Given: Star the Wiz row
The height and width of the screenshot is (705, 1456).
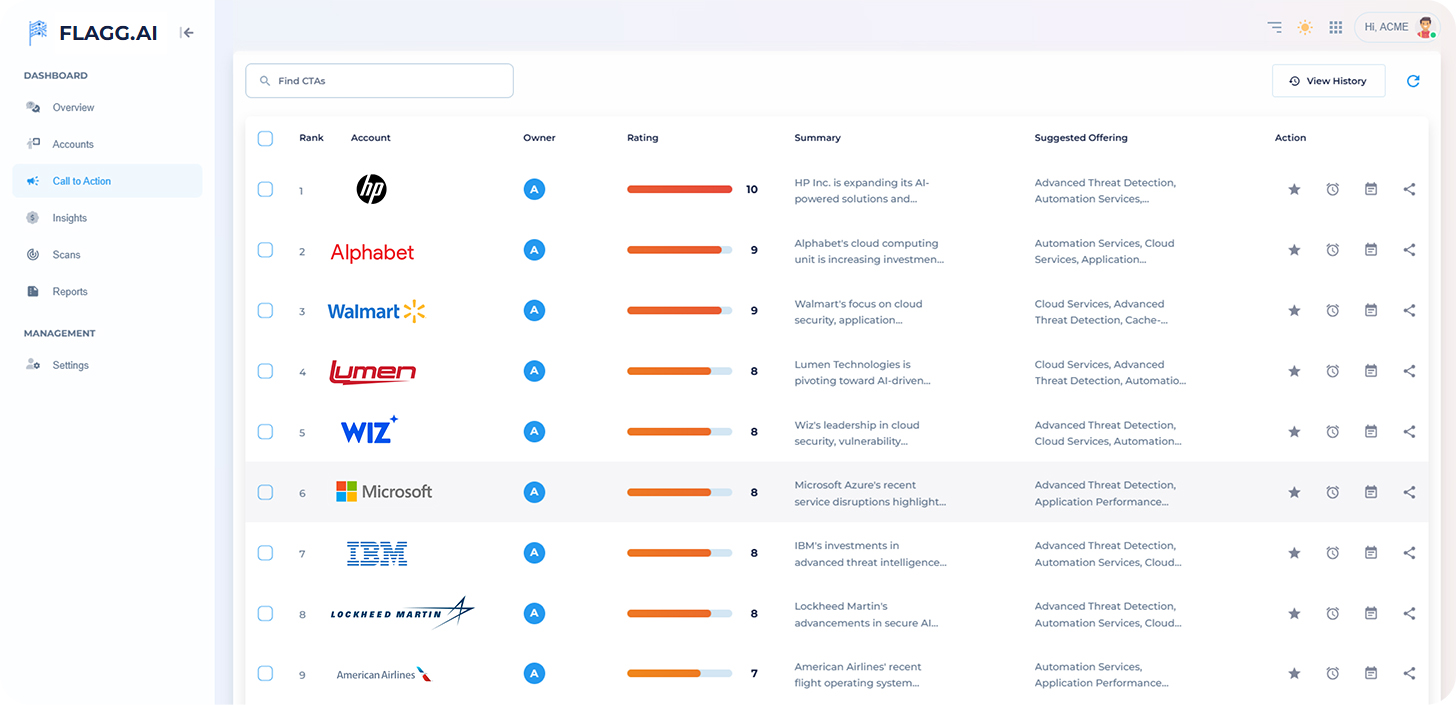Looking at the screenshot, I should pos(1294,432).
